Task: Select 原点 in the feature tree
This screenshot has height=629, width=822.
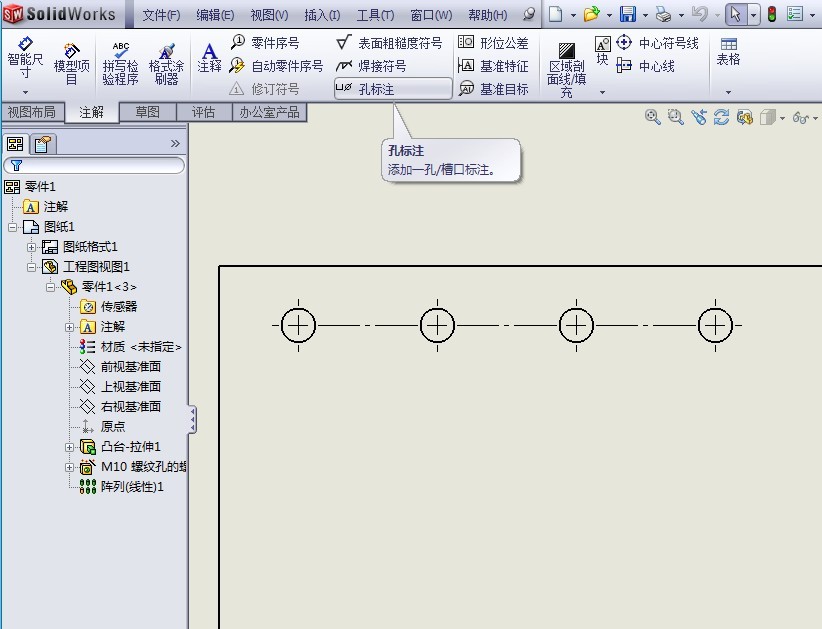Action: coord(103,426)
